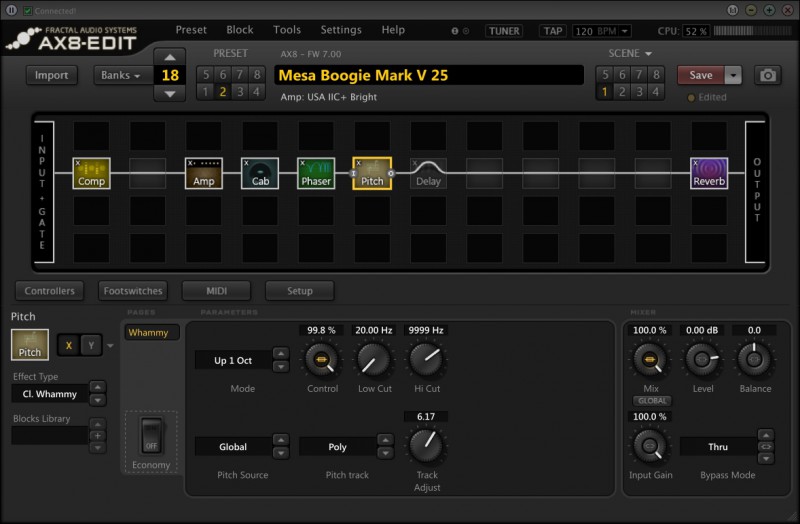The width and height of the screenshot is (800, 524).
Task: Click the camera snapshot icon
Action: point(768,75)
